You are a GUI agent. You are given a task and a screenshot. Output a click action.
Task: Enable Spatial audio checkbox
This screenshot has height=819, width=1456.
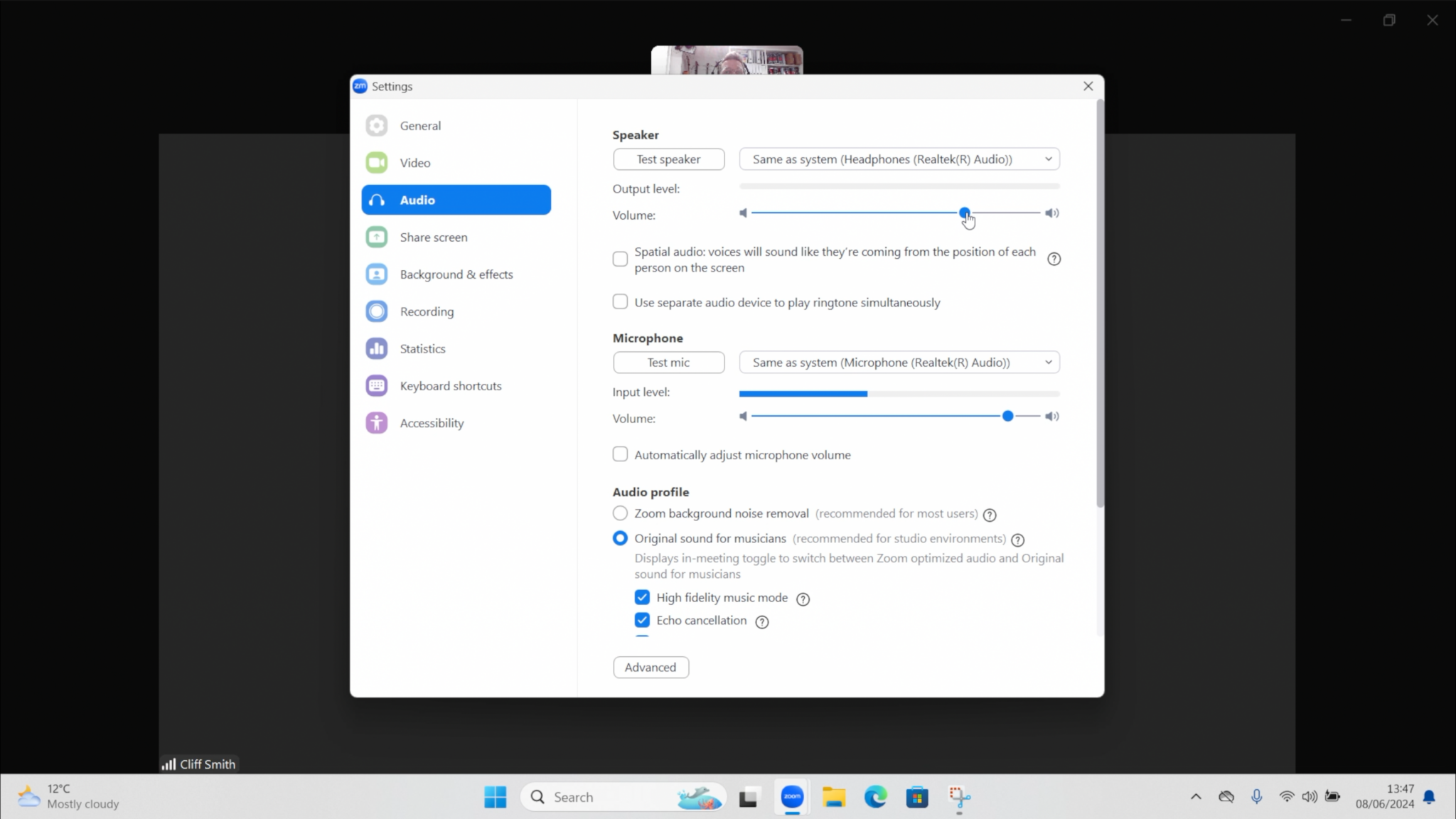[x=620, y=259]
